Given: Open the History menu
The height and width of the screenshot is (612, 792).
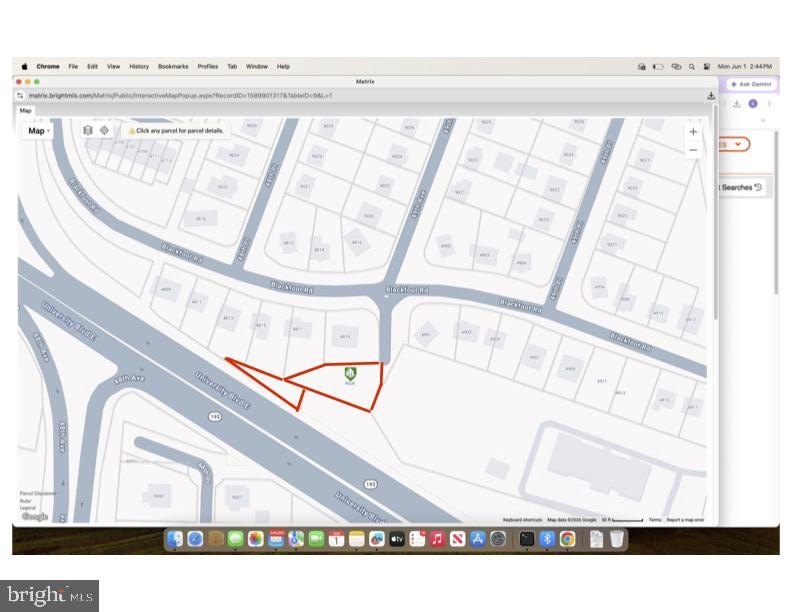Looking at the screenshot, I should [139, 67].
